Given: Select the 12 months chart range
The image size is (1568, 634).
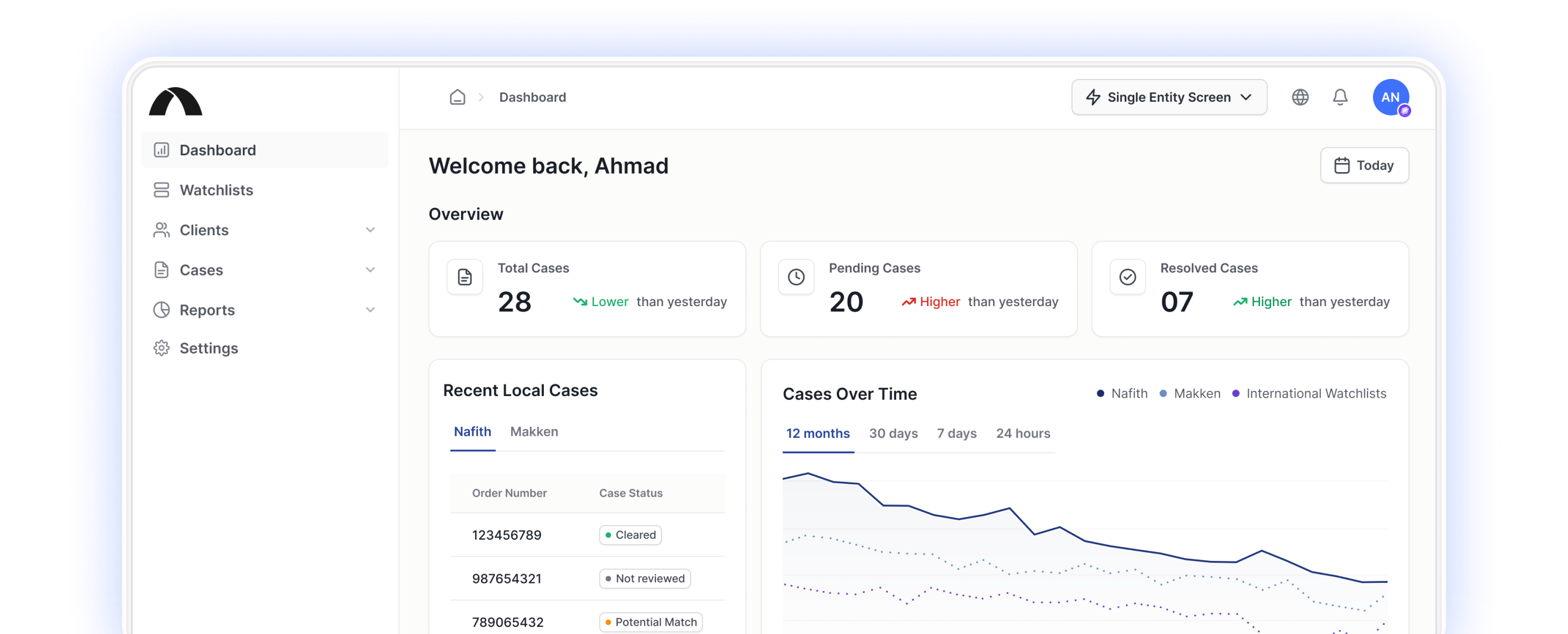Looking at the screenshot, I should coord(817,434).
